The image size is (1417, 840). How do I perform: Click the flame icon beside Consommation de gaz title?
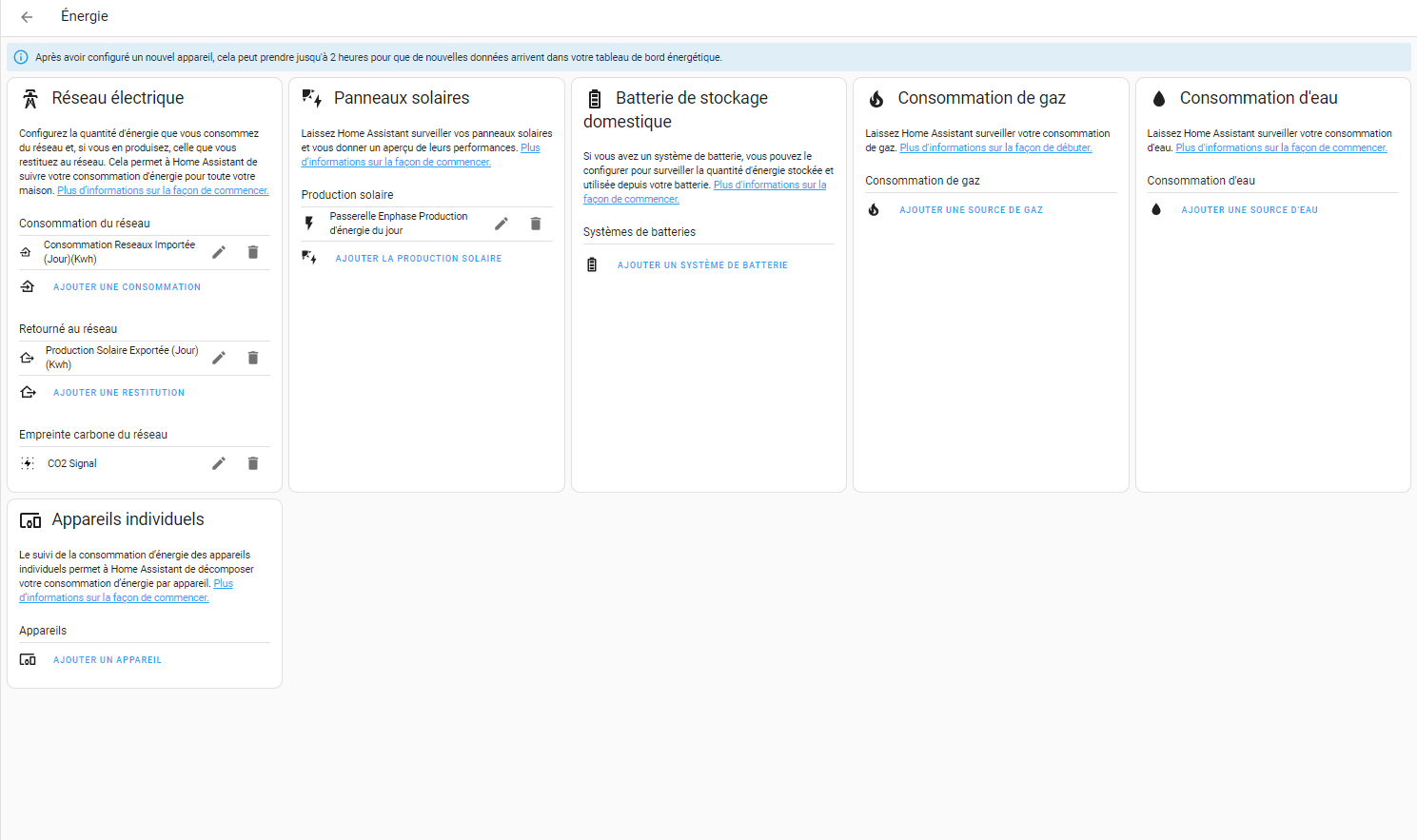(x=876, y=99)
